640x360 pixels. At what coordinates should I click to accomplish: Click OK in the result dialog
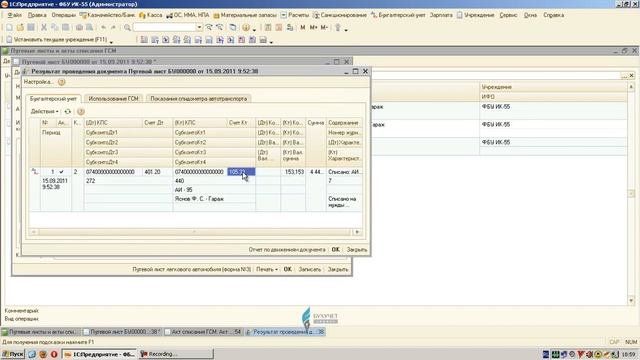(x=336, y=249)
